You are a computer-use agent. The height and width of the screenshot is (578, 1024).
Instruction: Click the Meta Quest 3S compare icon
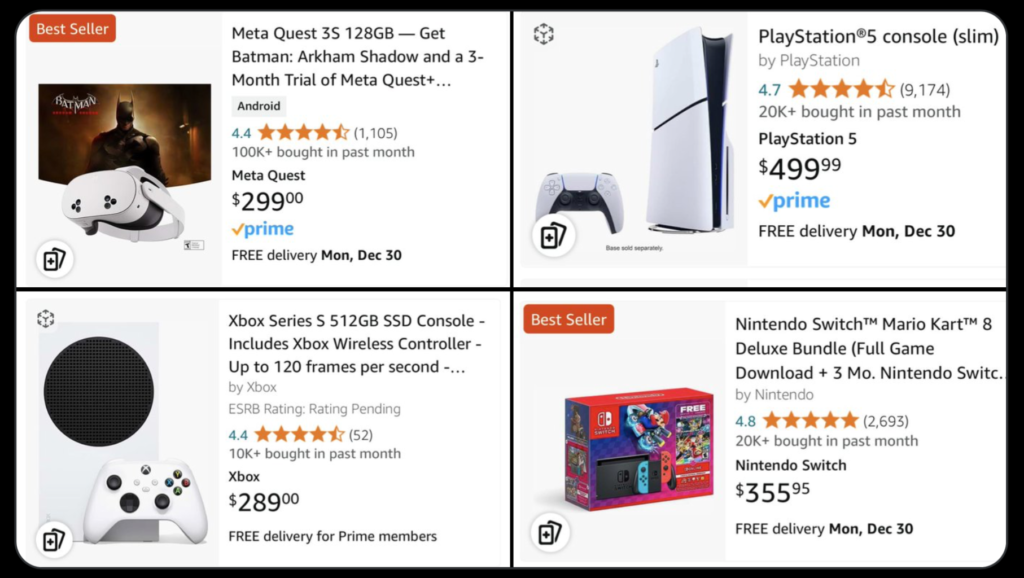click(x=54, y=260)
